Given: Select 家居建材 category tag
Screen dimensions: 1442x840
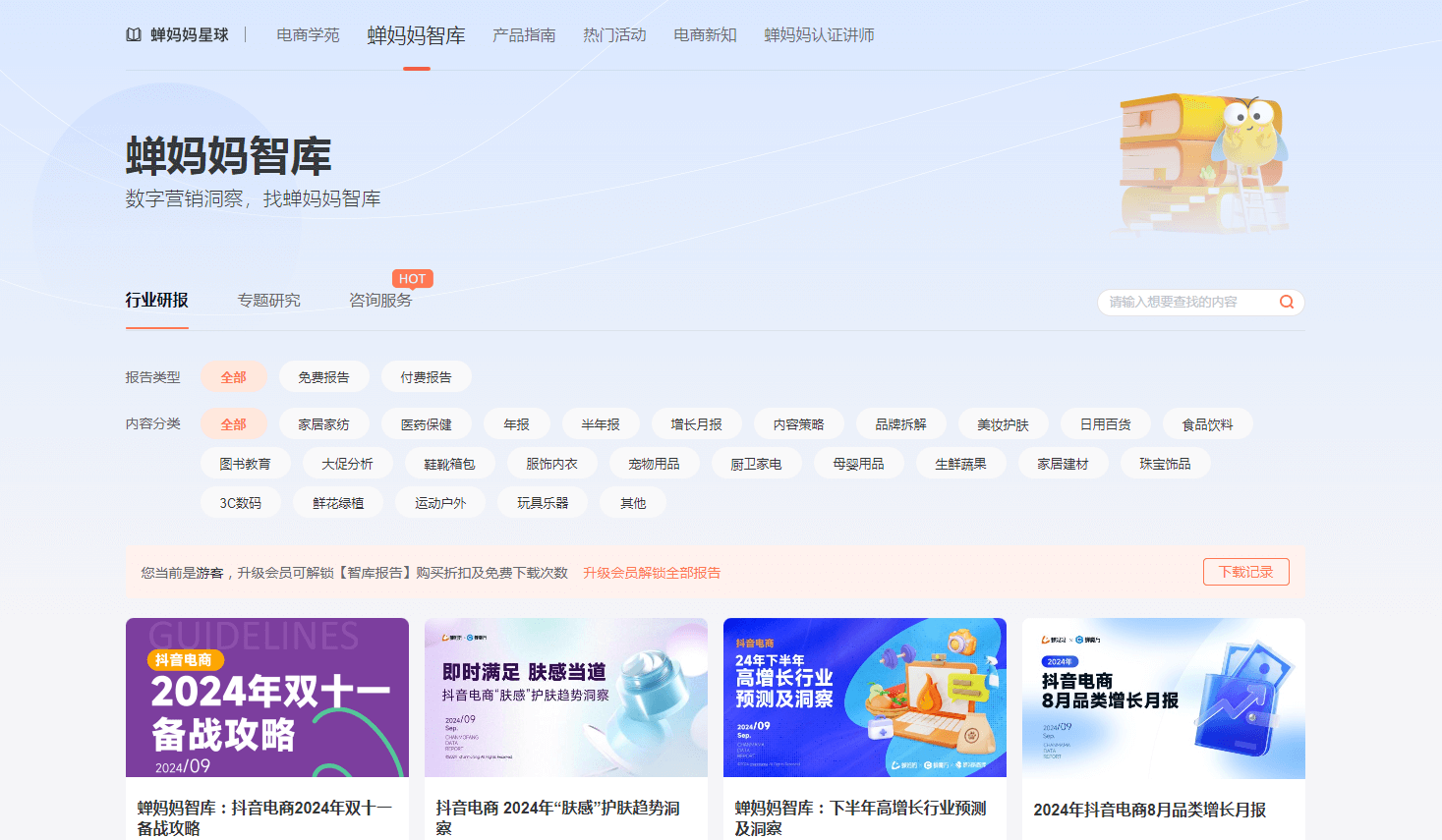Looking at the screenshot, I should point(1064,464).
